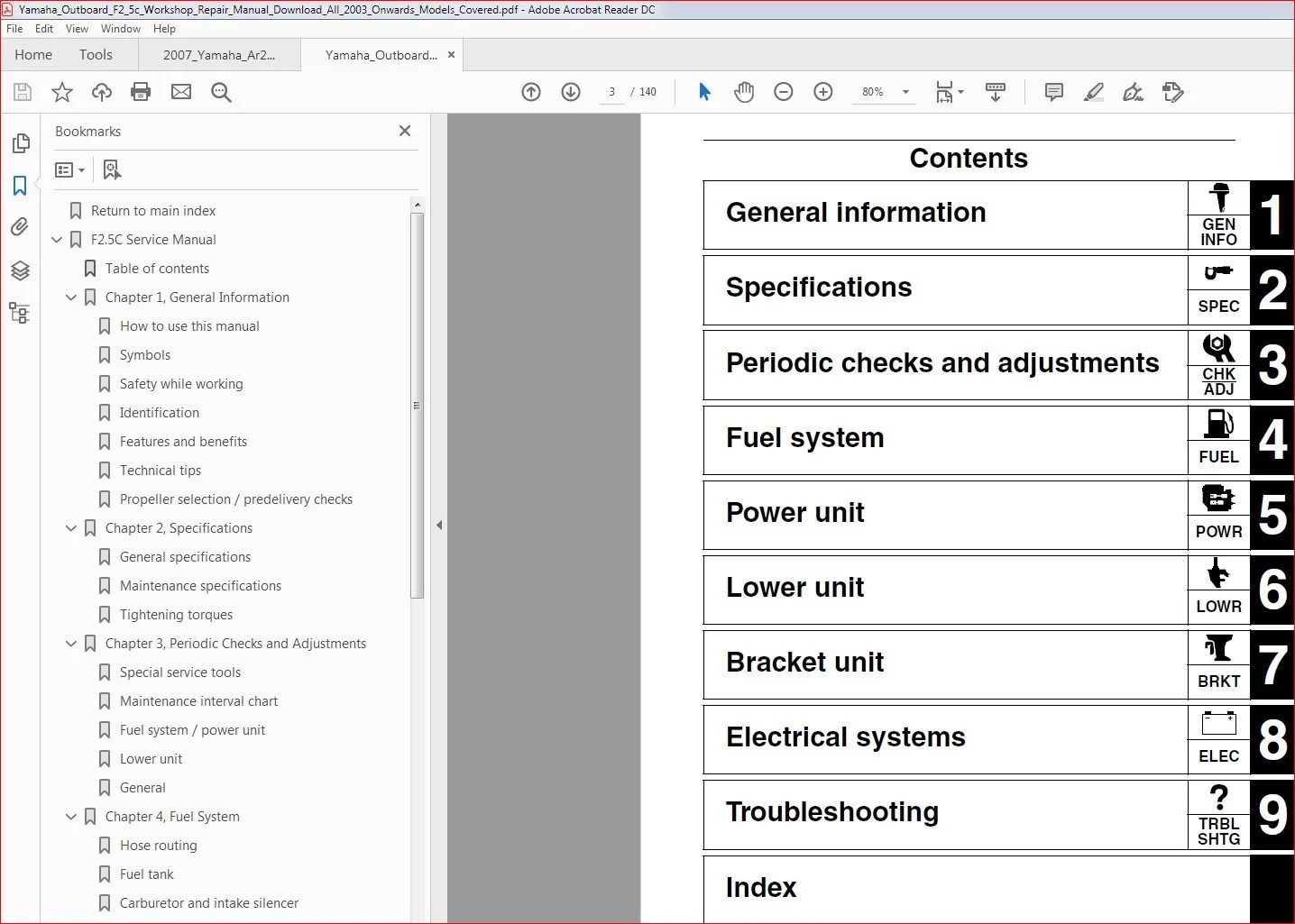Upload the file with the cloud icon

point(102,92)
